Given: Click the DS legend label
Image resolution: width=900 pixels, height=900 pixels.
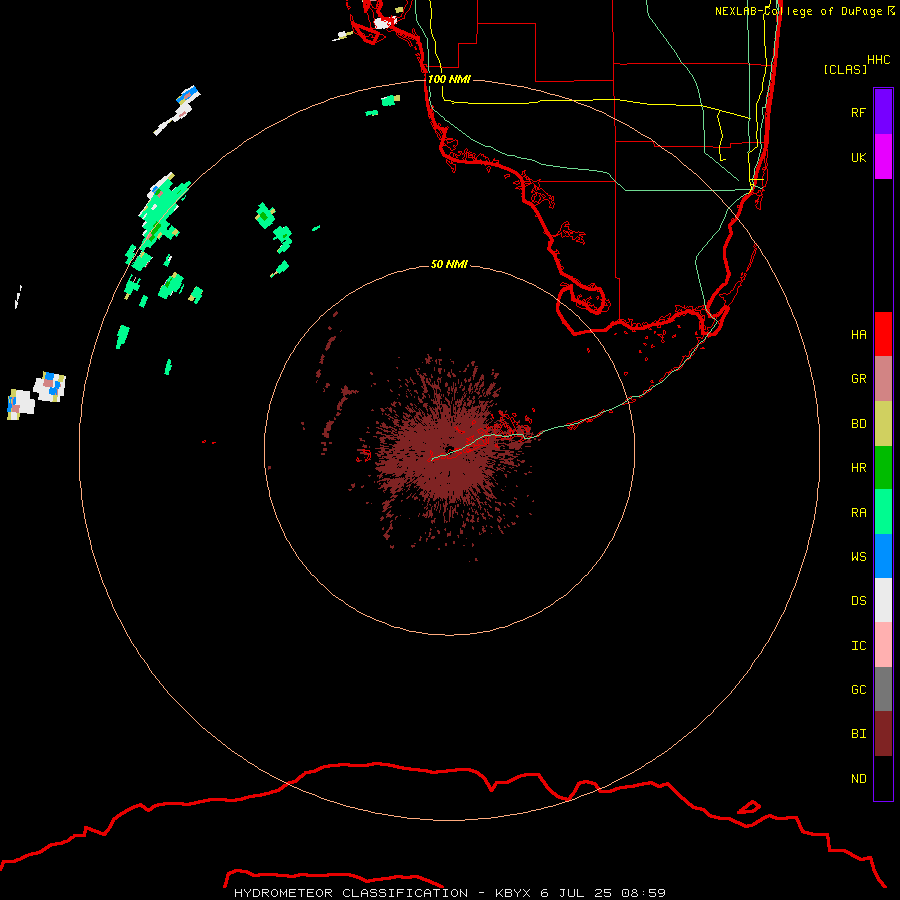Looking at the screenshot, I should point(858,601).
